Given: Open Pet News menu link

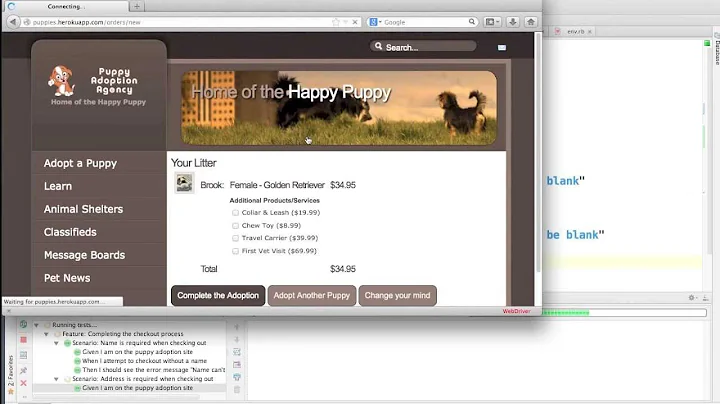Looking at the screenshot, I should [67, 278].
